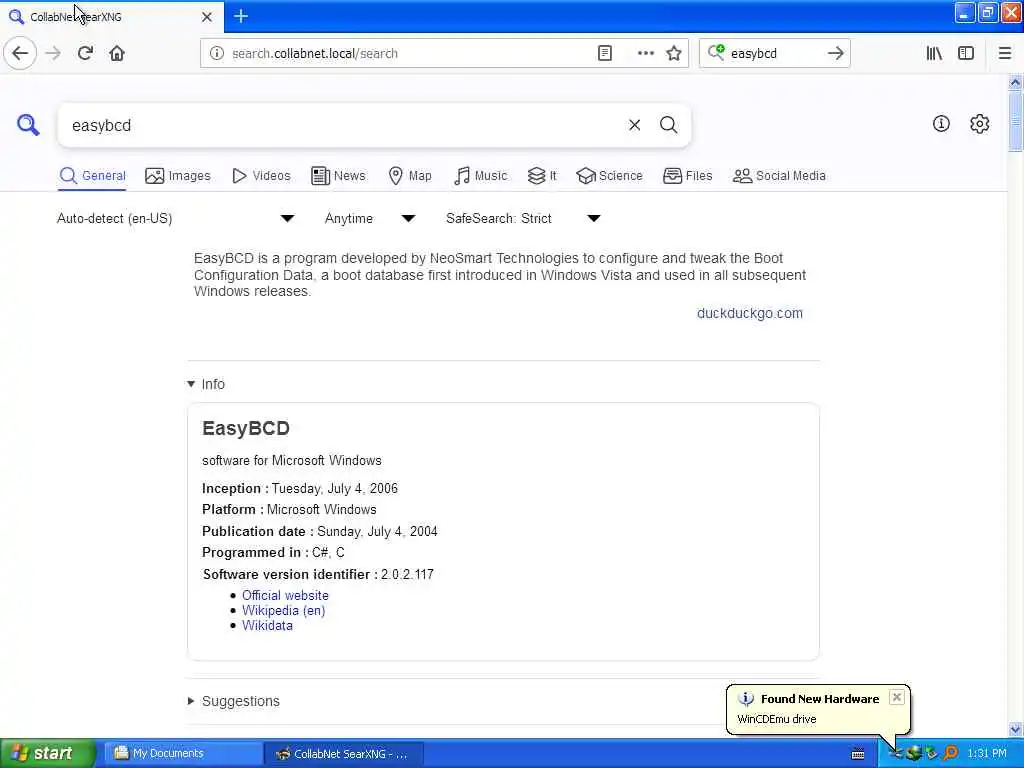This screenshot has height=768, width=1024.
Task: Clear the easybcd search query
Action: (x=634, y=125)
